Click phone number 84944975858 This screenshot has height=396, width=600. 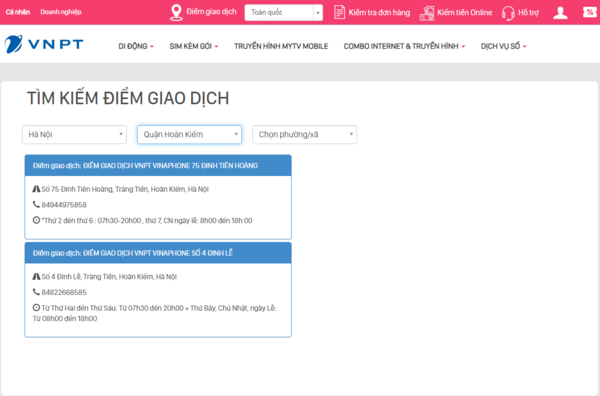point(64,205)
